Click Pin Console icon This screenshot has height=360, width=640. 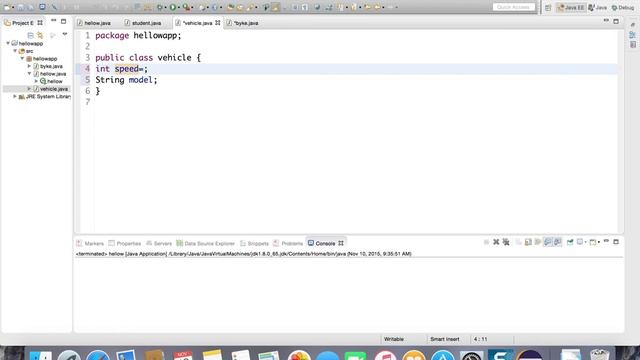[570, 242]
